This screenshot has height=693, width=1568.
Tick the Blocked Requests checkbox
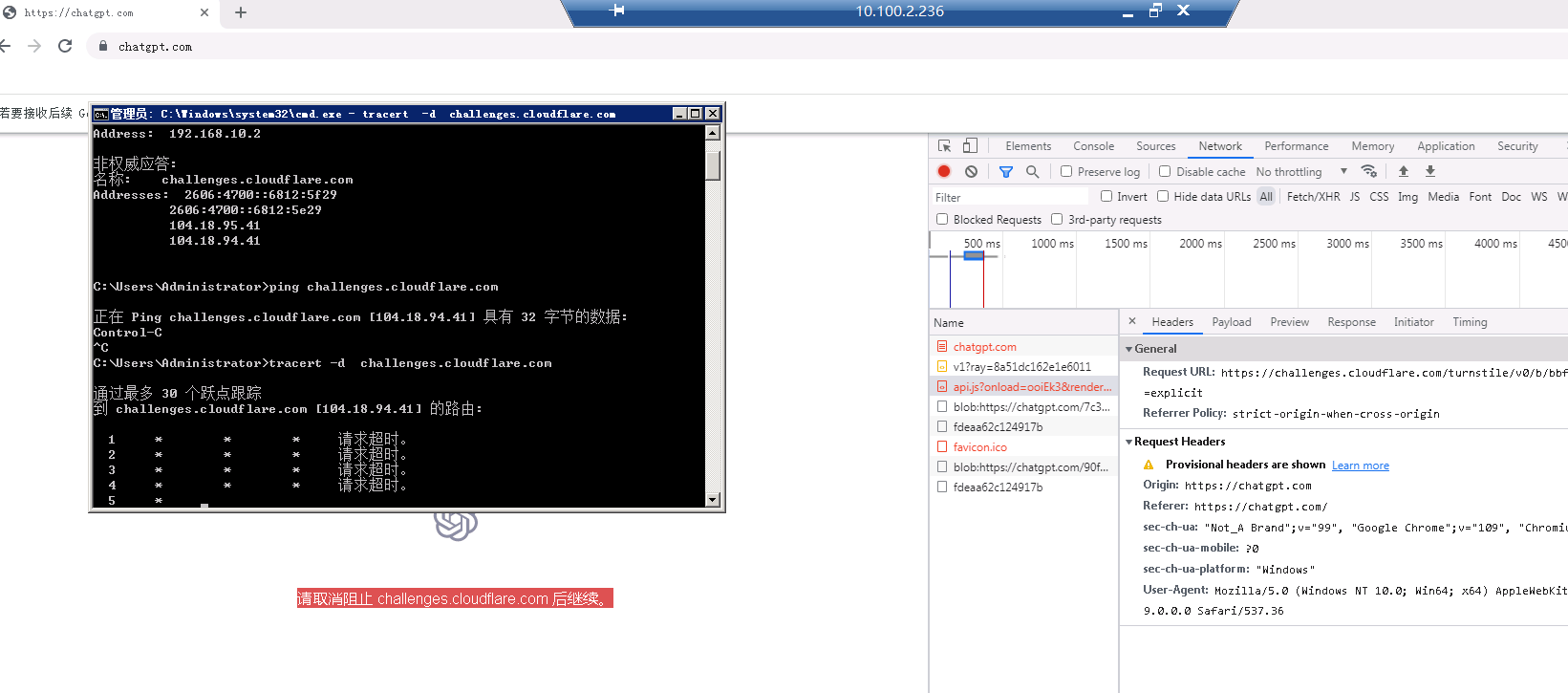[942, 220]
